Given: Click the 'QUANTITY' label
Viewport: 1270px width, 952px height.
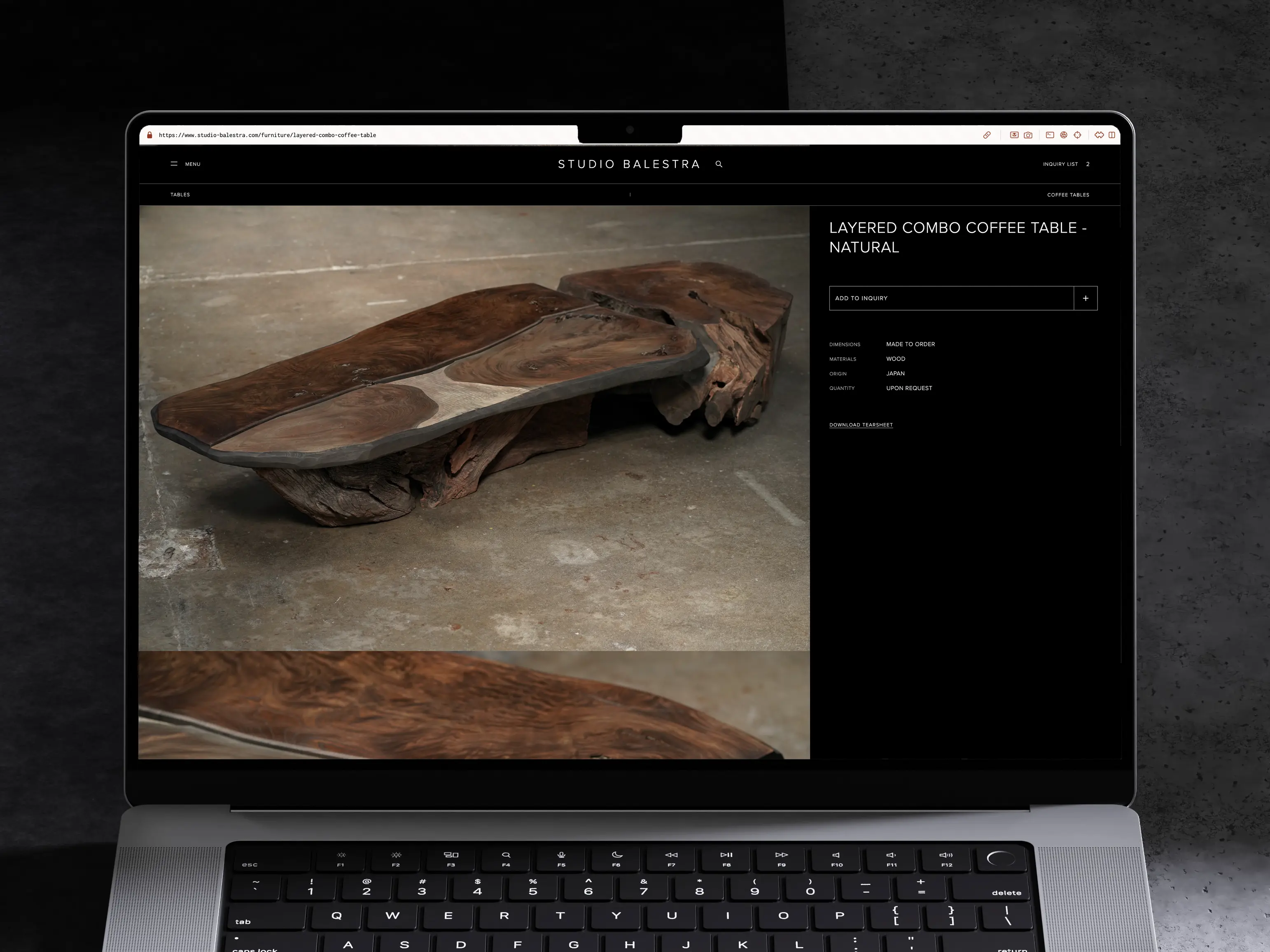Looking at the screenshot, I should pos(842,389).
